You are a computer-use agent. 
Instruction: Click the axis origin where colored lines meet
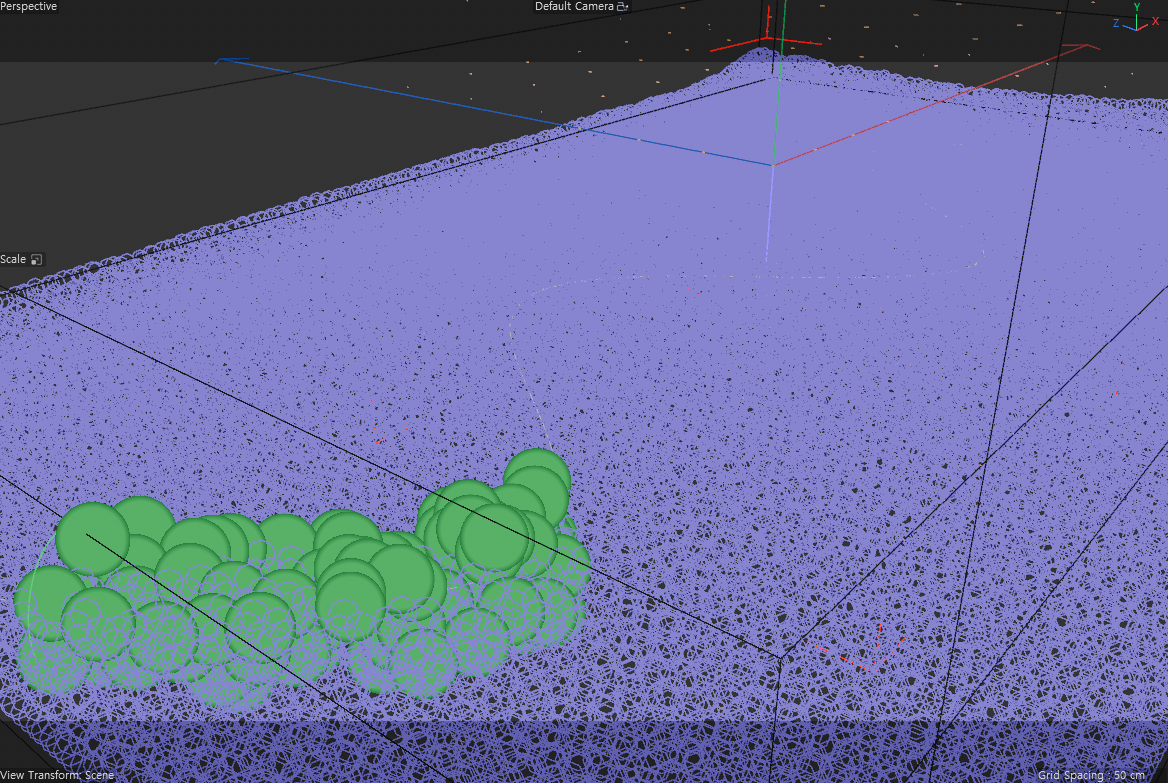coord(772,165)
